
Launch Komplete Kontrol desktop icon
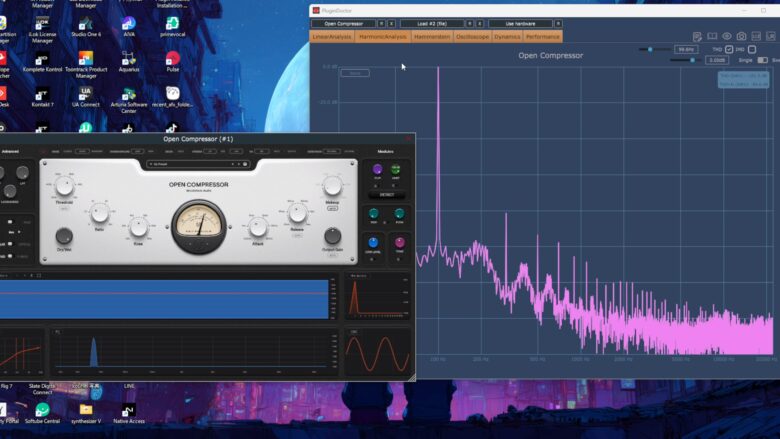[x=42, y=60]
